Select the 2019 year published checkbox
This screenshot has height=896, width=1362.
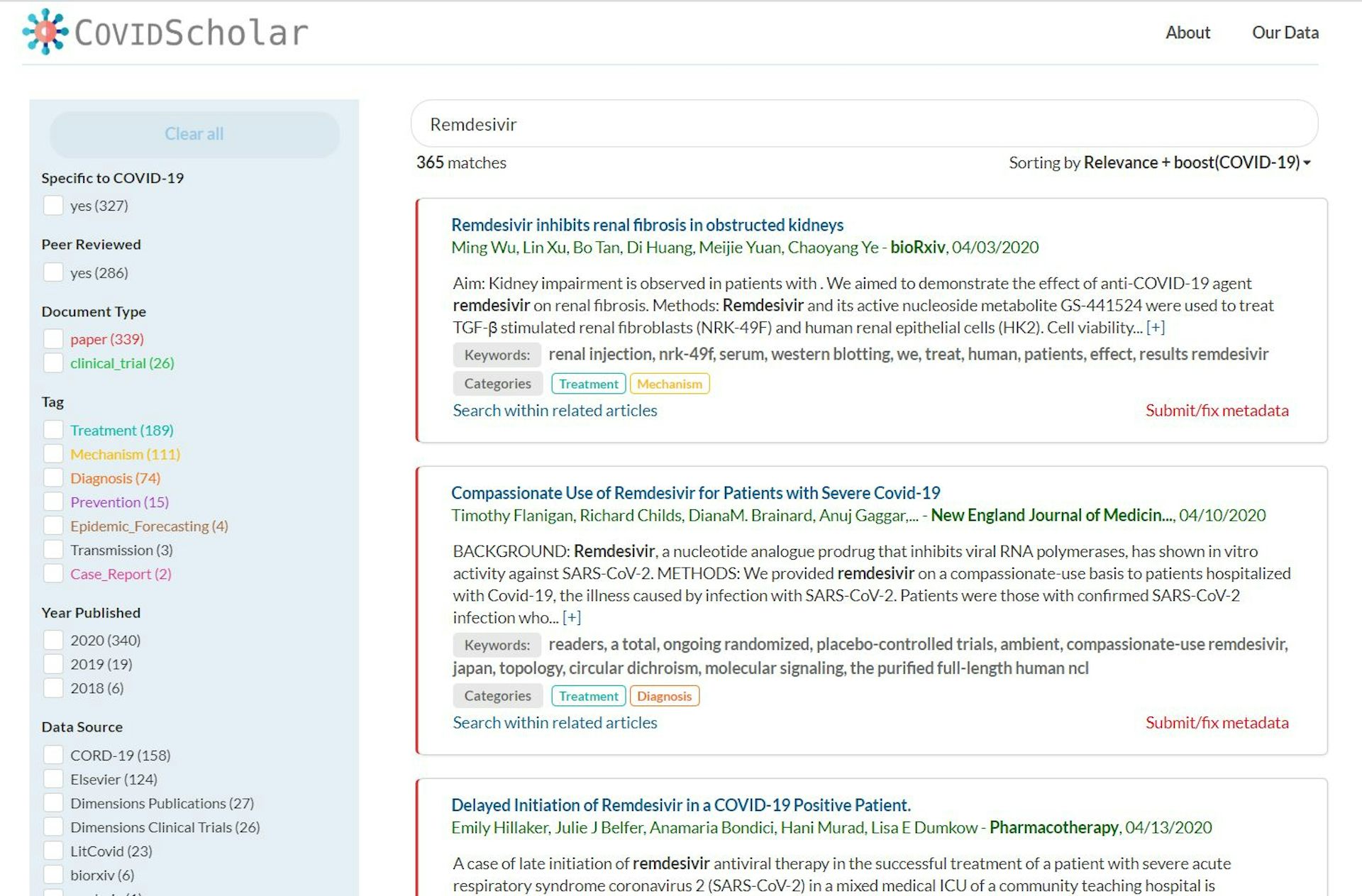53,664
